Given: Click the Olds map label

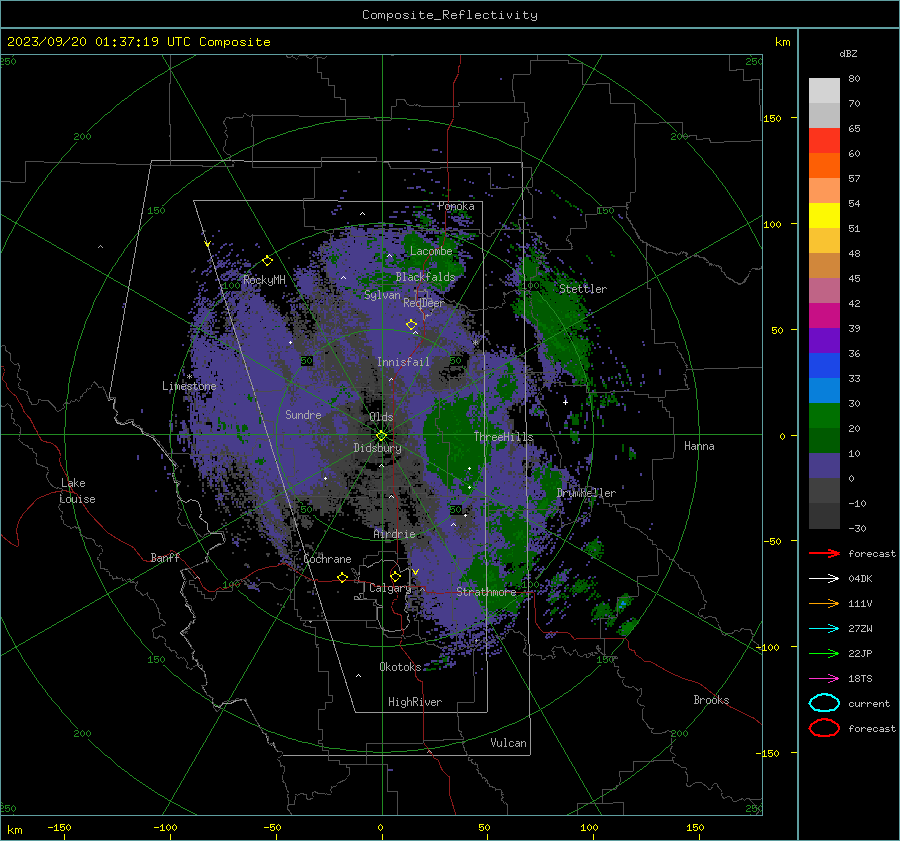Looking at the screenshot, I should coord(381,417).
